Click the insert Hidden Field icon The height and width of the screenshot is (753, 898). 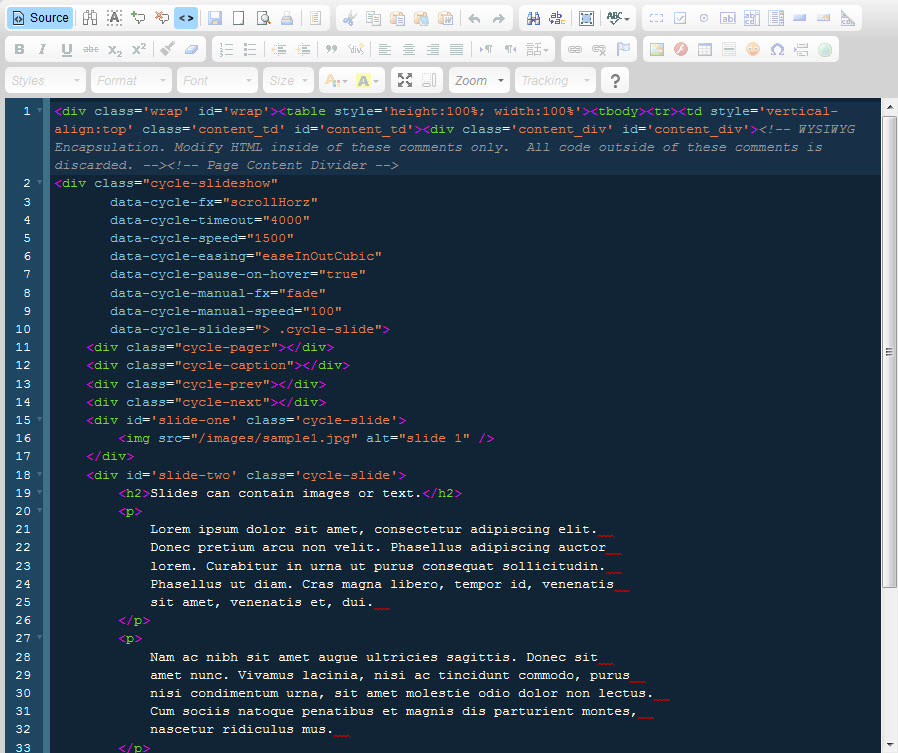click(x=848, y=18)
